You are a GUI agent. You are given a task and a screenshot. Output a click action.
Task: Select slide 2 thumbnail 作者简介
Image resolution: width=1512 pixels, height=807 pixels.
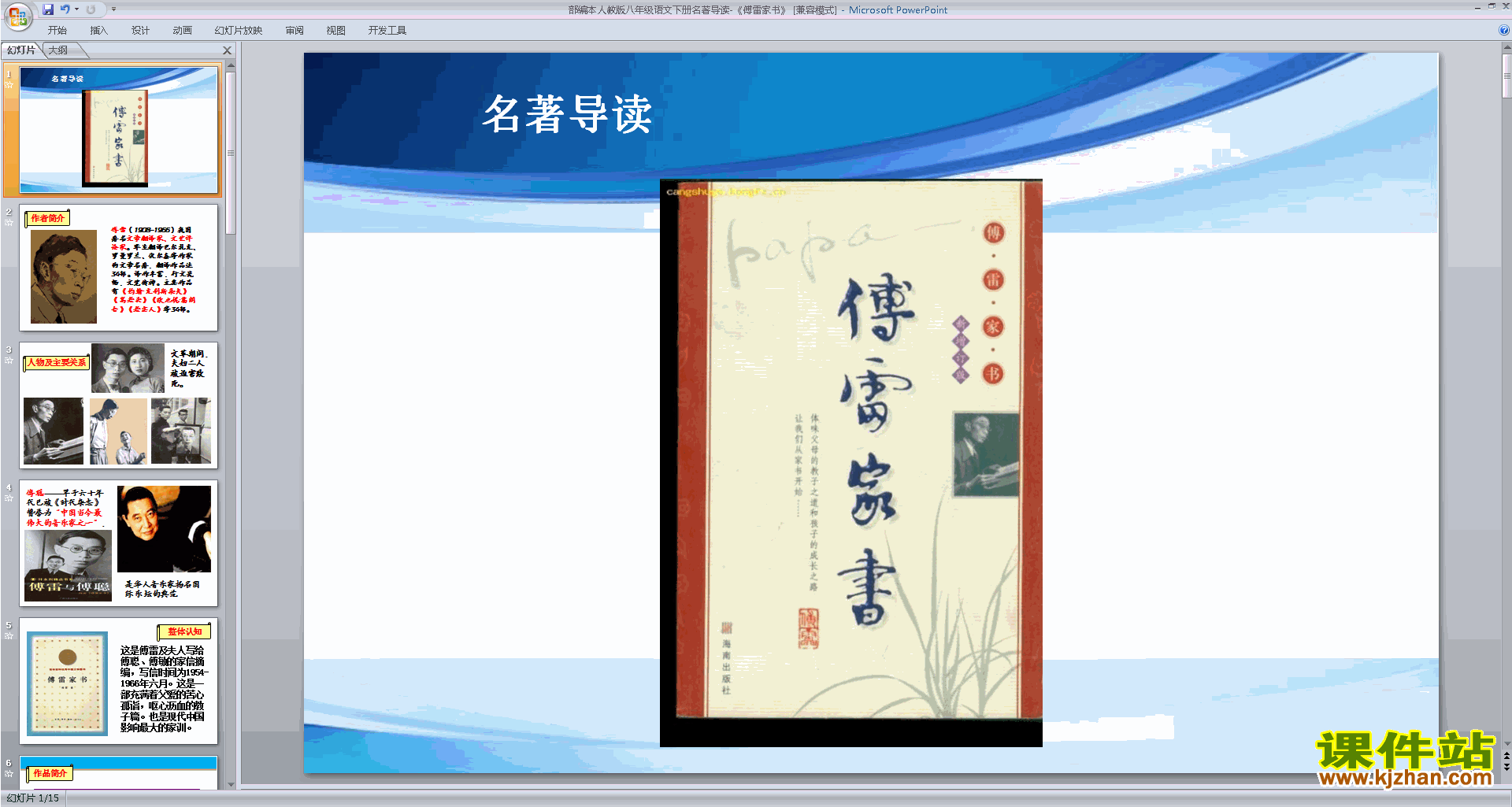pyautogui.click(x=119, y=268)
